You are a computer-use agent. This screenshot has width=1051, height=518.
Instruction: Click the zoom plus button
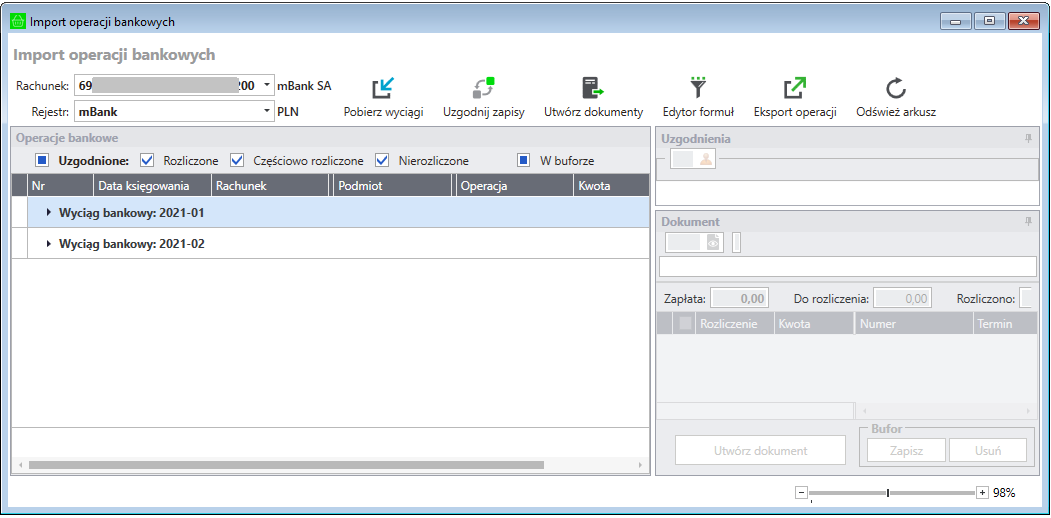982,493
